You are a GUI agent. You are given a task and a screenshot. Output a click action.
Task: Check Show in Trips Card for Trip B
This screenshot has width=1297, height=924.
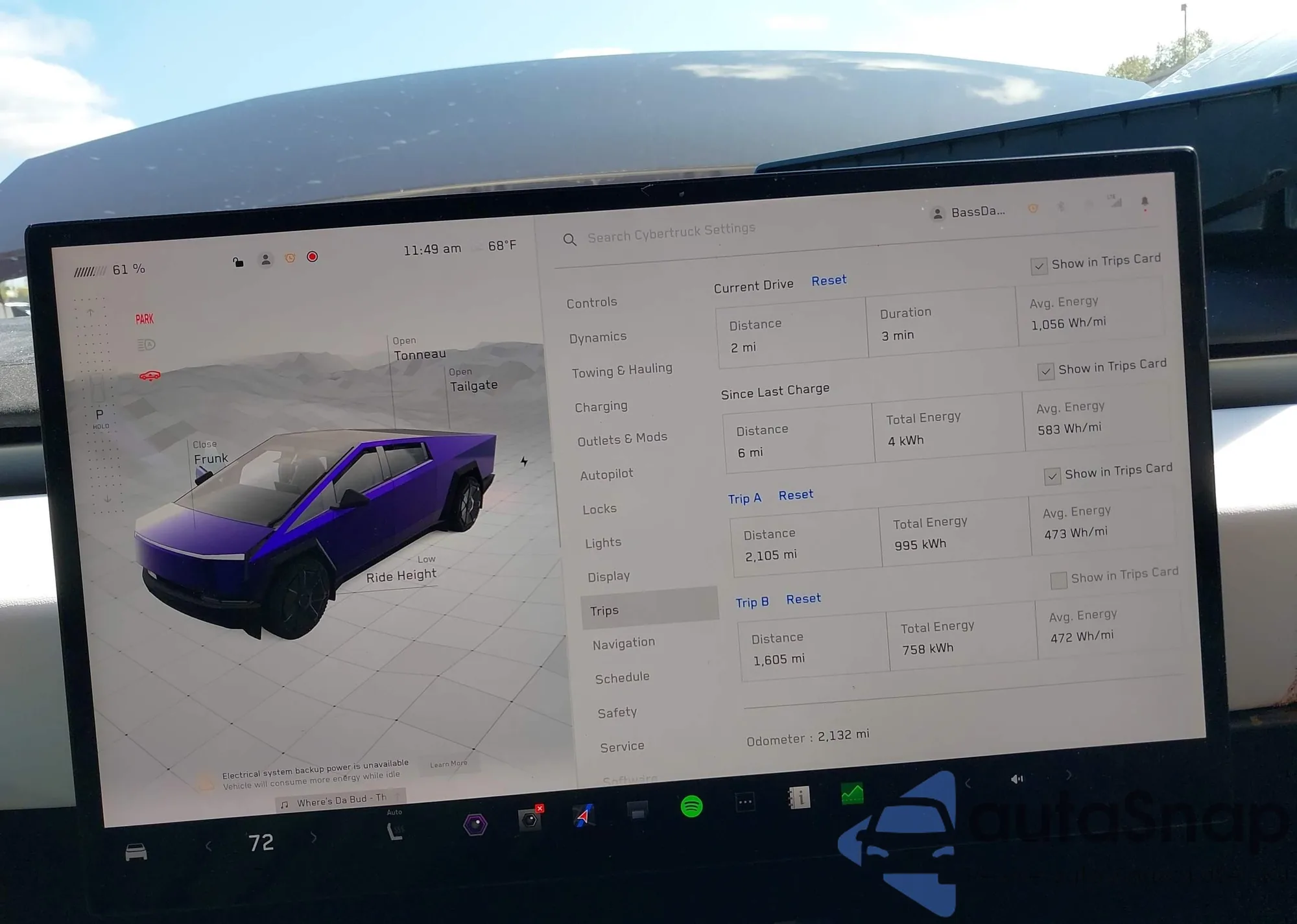tap(1058, 580)
